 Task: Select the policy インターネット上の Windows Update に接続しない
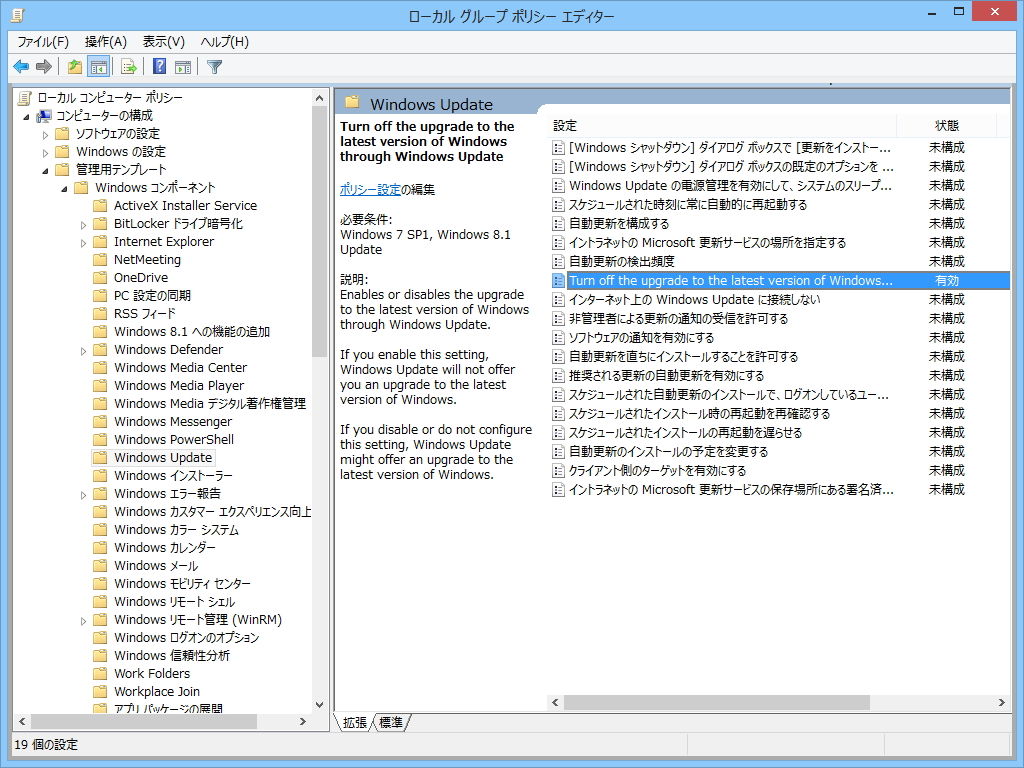click(695, 300)
